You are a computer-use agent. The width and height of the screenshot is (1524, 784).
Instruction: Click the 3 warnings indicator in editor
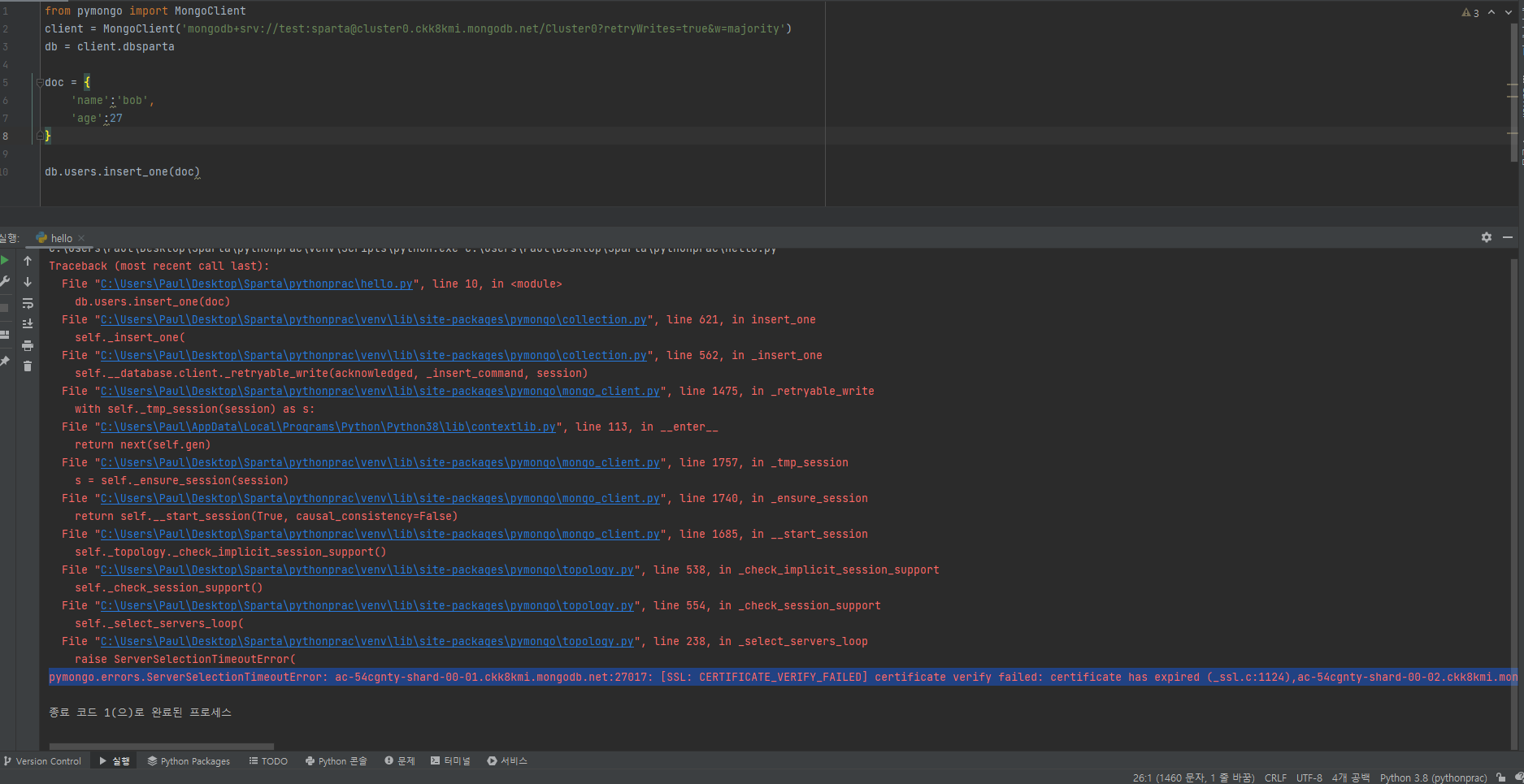pyautogui.click(x=1470, y=12)
